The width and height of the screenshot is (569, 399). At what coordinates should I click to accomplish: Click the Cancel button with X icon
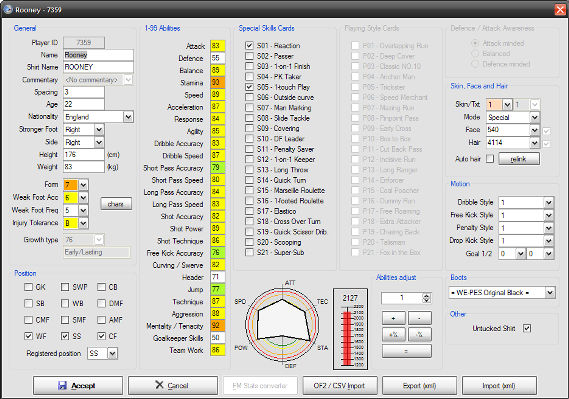(x=173, y=385)
